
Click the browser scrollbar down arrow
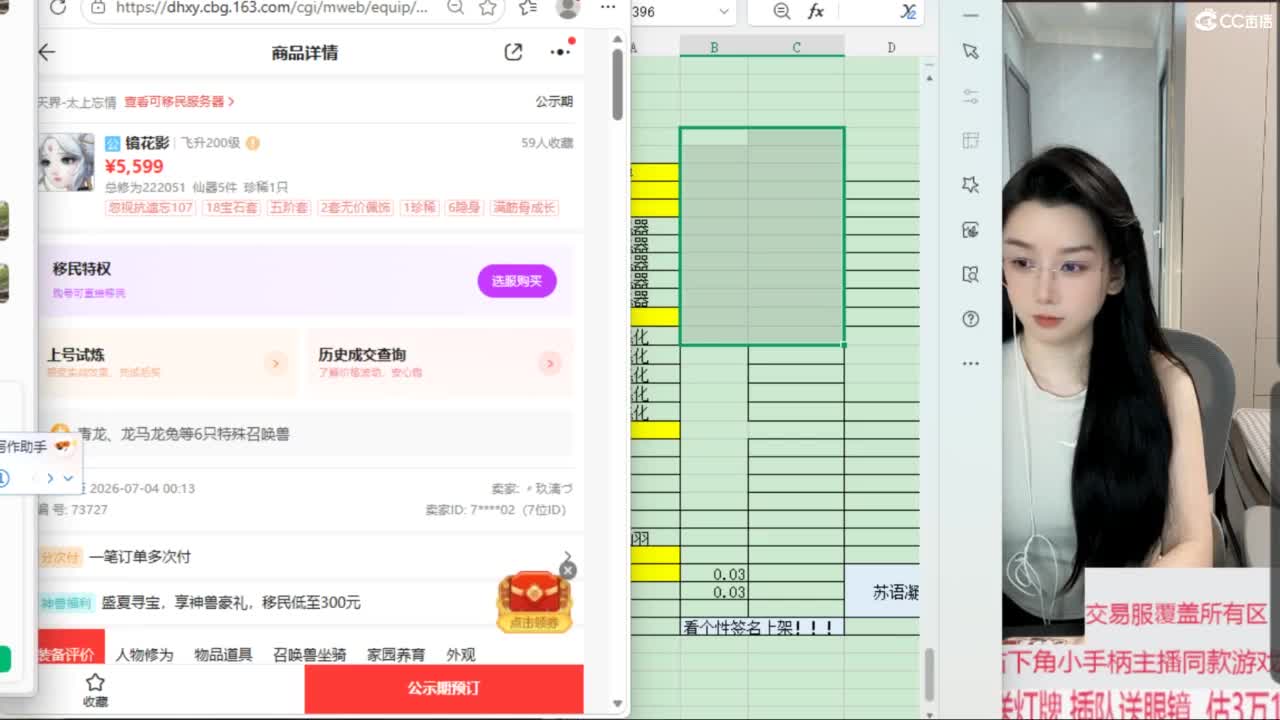[x=618, y=704]
